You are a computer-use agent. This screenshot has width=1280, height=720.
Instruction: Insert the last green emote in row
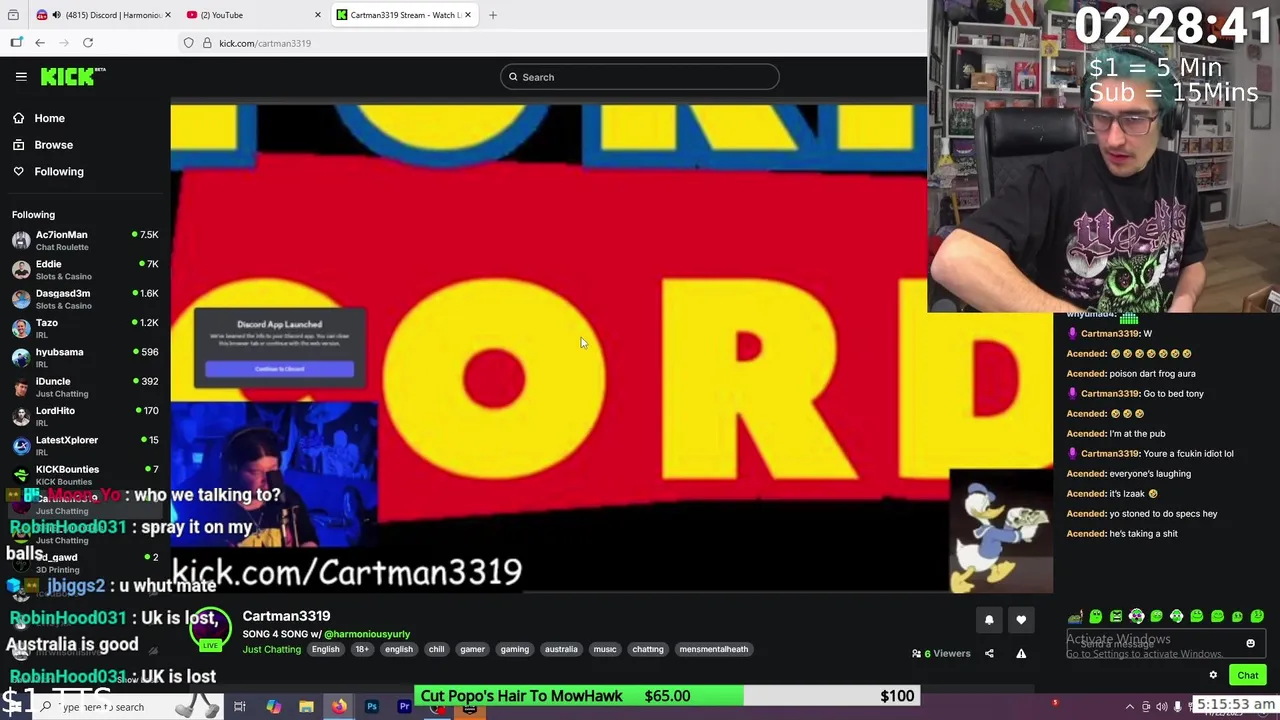(1257, 617)
